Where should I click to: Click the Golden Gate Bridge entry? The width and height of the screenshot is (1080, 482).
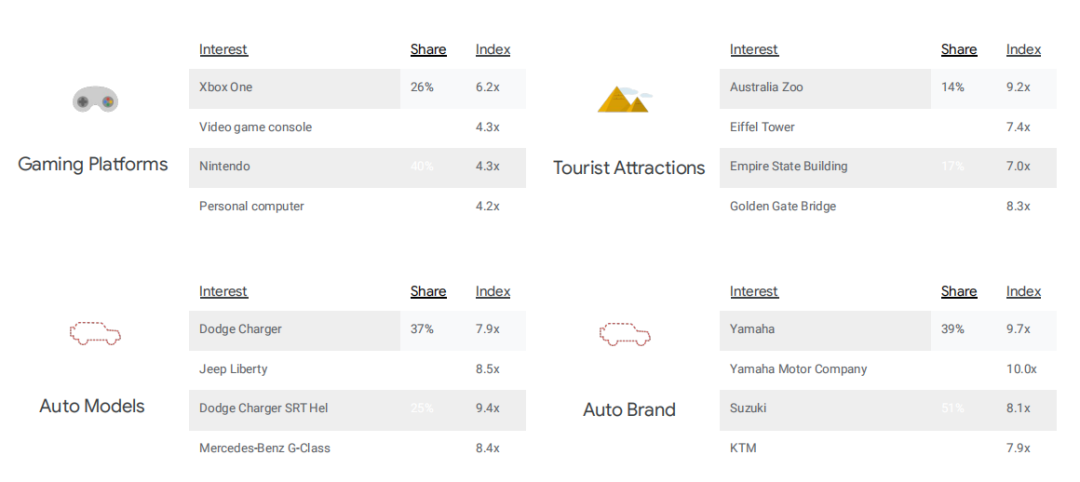pos(782,207)
